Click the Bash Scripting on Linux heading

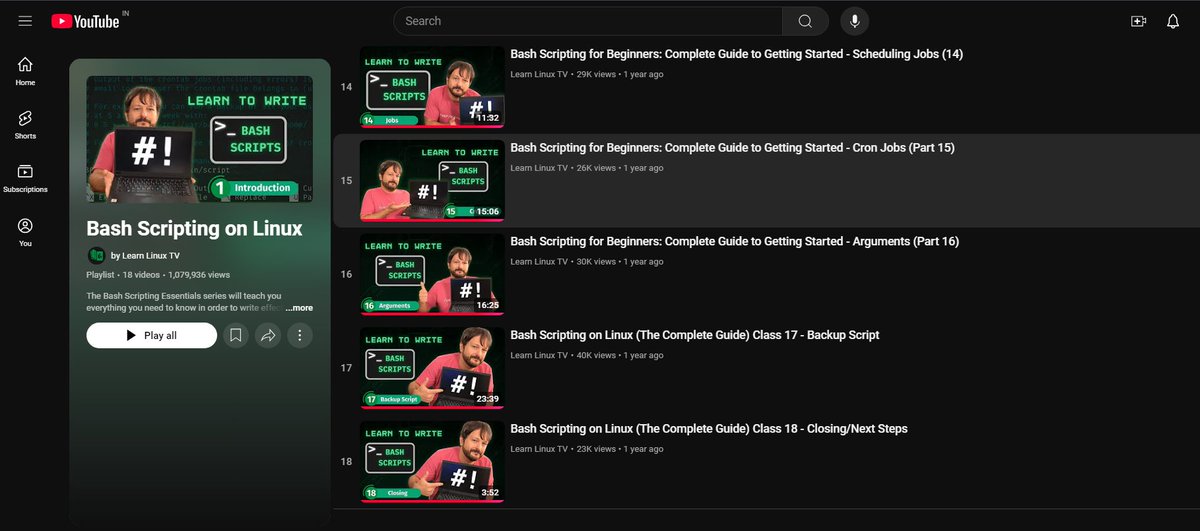(194, 229)
